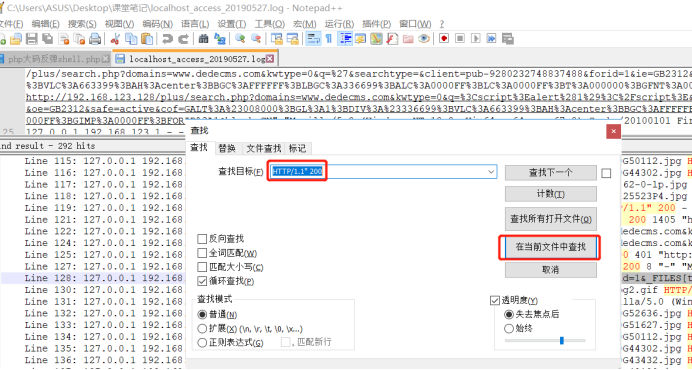Select Line 128 in find results
The image size is (692, 370).
point(93,278)
